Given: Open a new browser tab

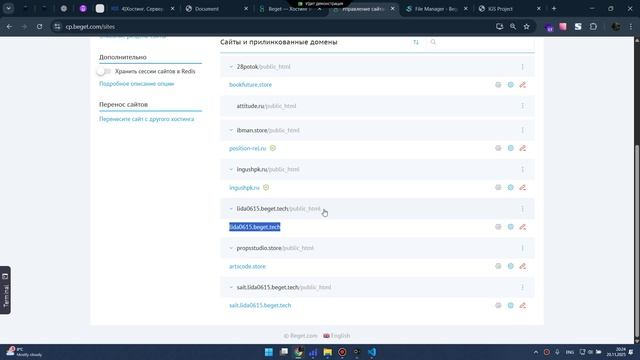Looking at the screenshot, I should [554, 9].
